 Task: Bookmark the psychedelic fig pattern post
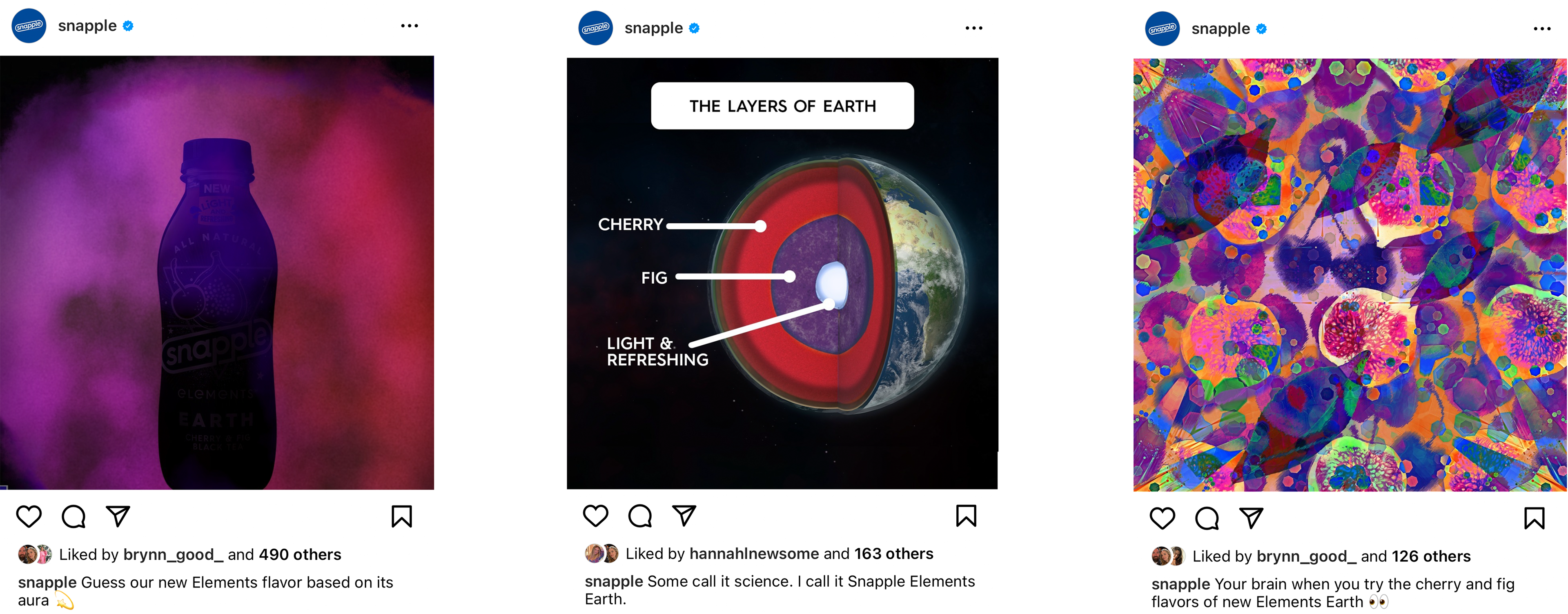pos(1535,518)
